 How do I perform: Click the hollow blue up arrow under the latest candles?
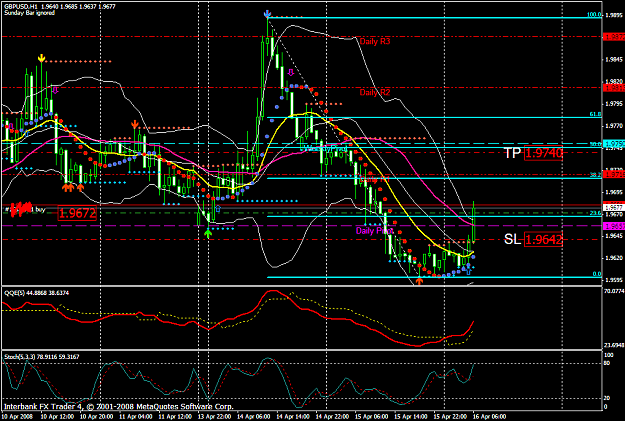pyautogui.click(x=468, y=271)
